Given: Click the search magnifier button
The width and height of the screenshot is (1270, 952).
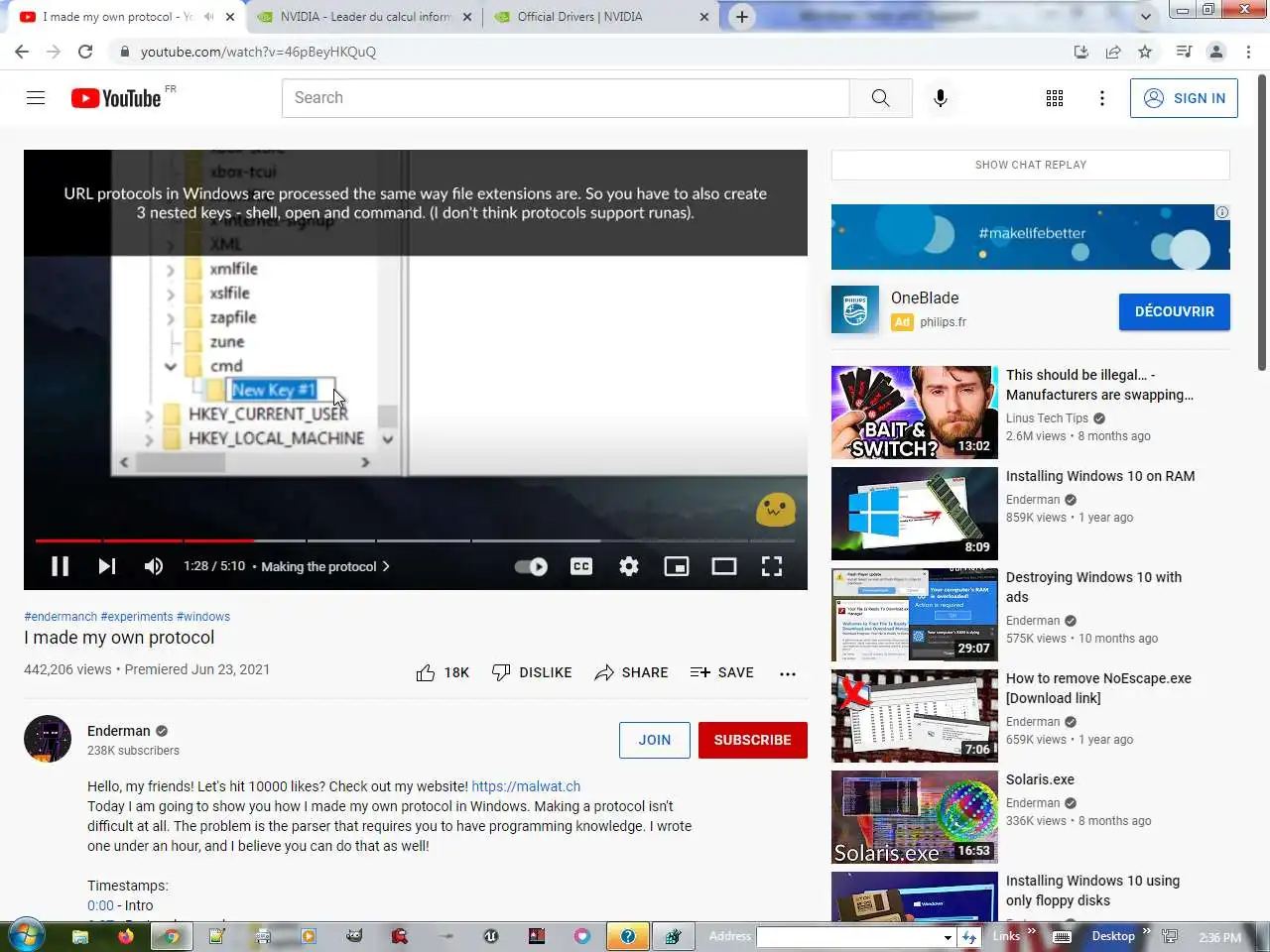Looking at the screenshot, I should tap(880, 98).
